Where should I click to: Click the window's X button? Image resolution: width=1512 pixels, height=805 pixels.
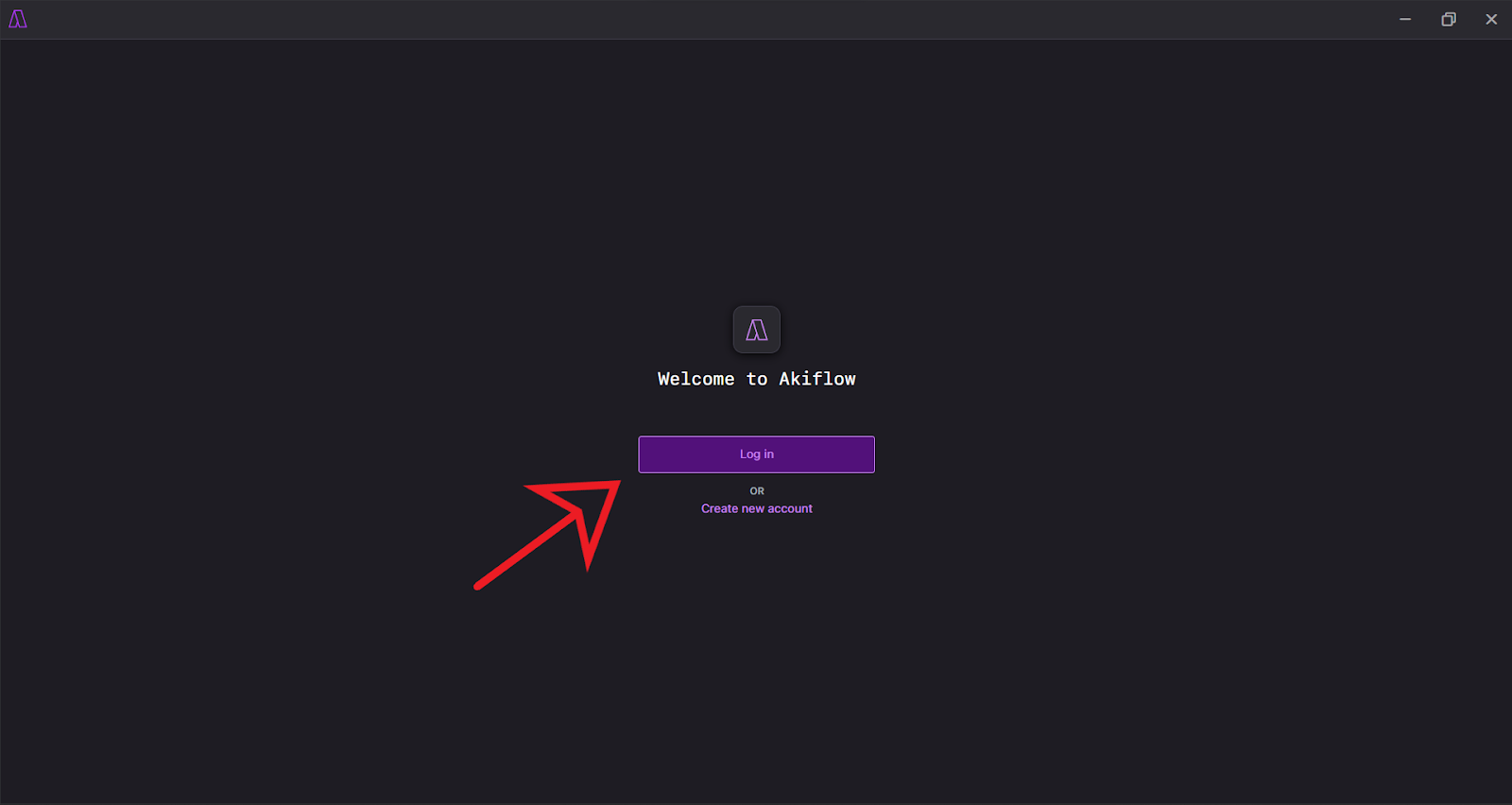tap(1491, 19)
